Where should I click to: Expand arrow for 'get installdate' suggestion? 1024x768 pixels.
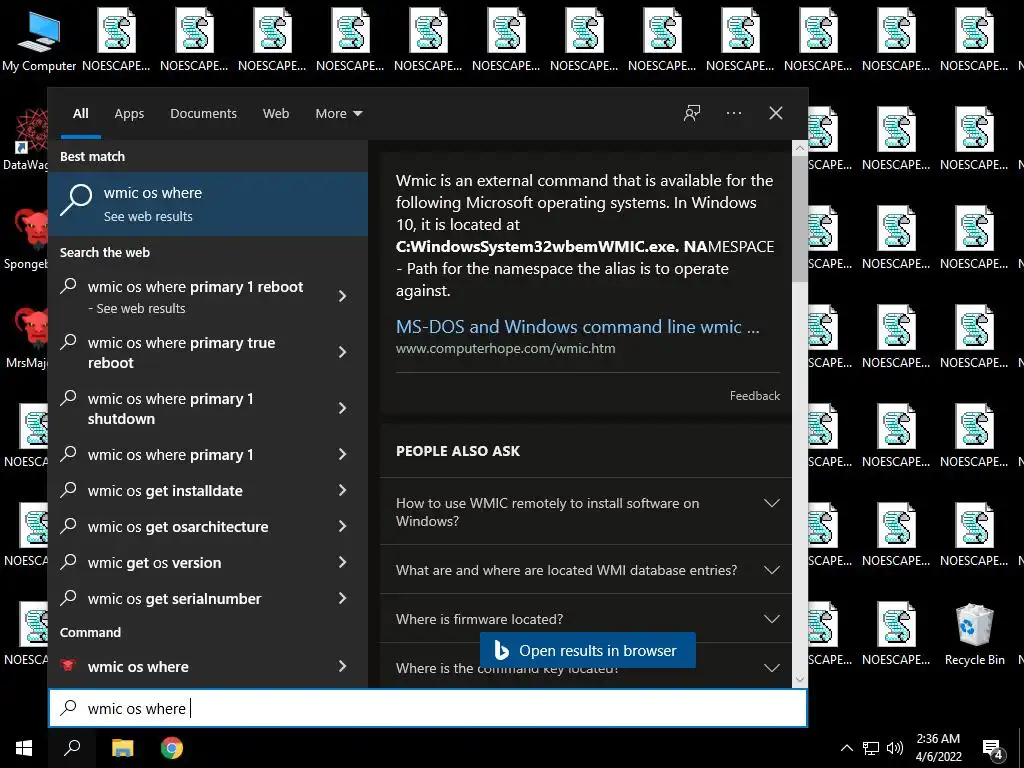[x=342, y=490]
